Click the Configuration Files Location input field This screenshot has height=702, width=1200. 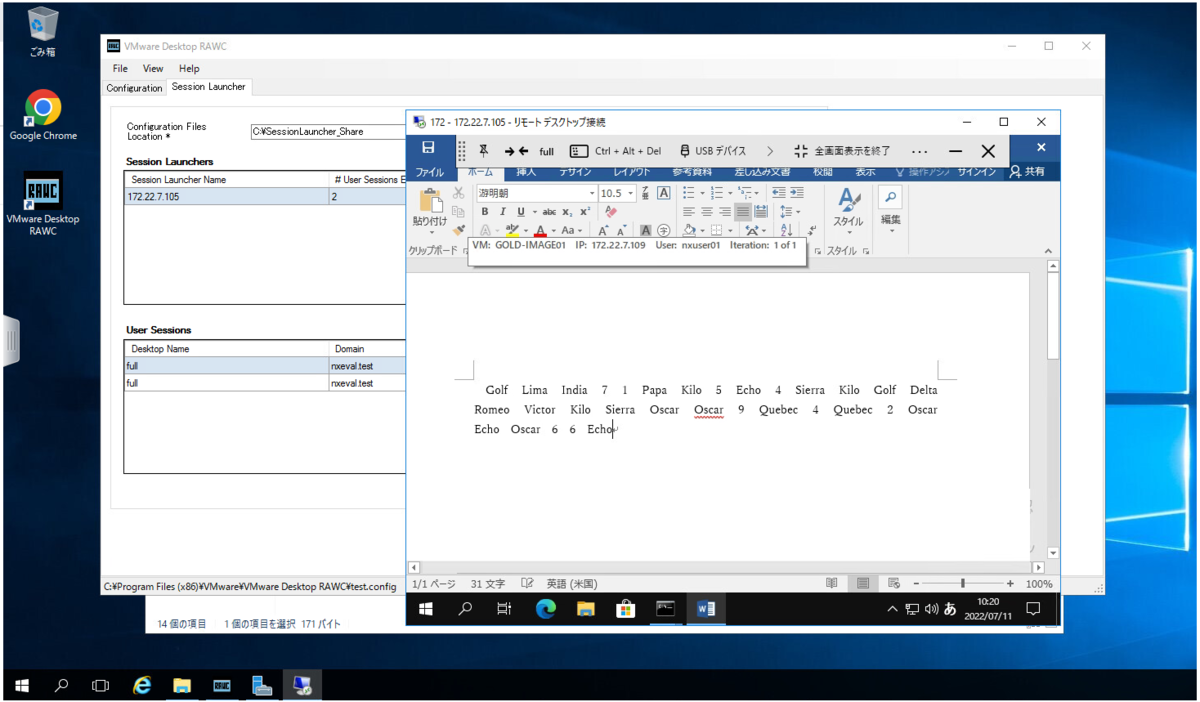point(328,131)
